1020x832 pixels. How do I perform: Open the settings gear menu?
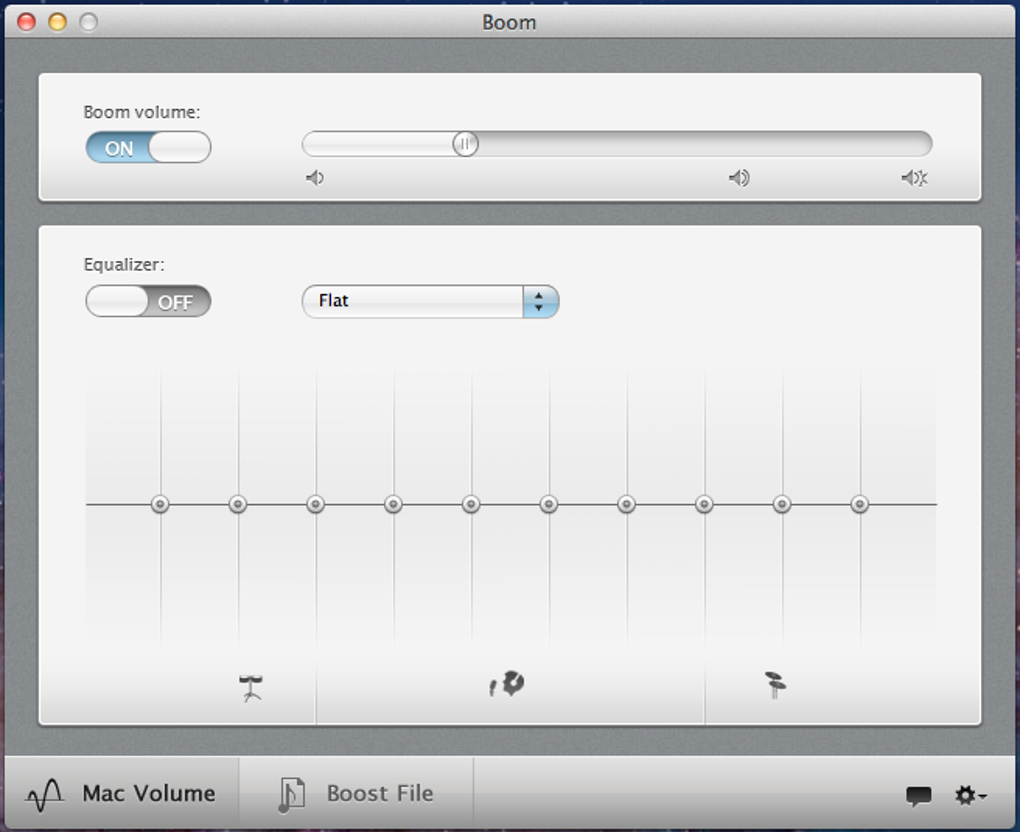pos(970,795)
